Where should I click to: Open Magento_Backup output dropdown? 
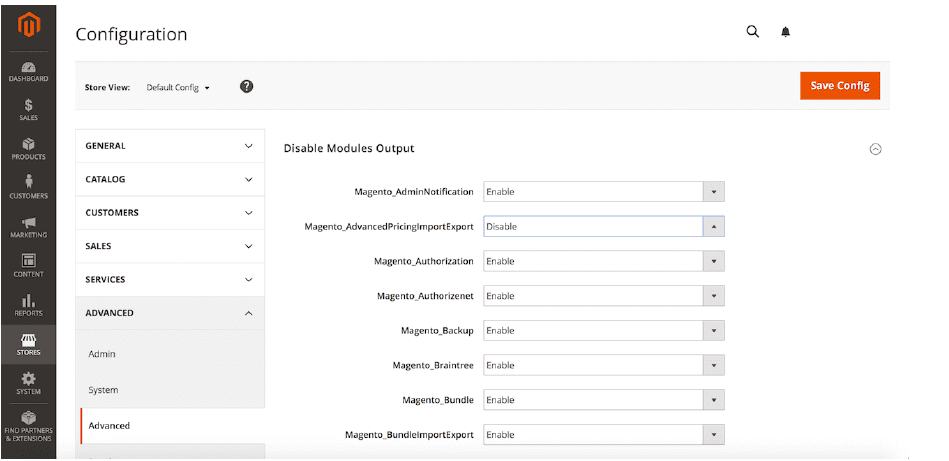603,331
